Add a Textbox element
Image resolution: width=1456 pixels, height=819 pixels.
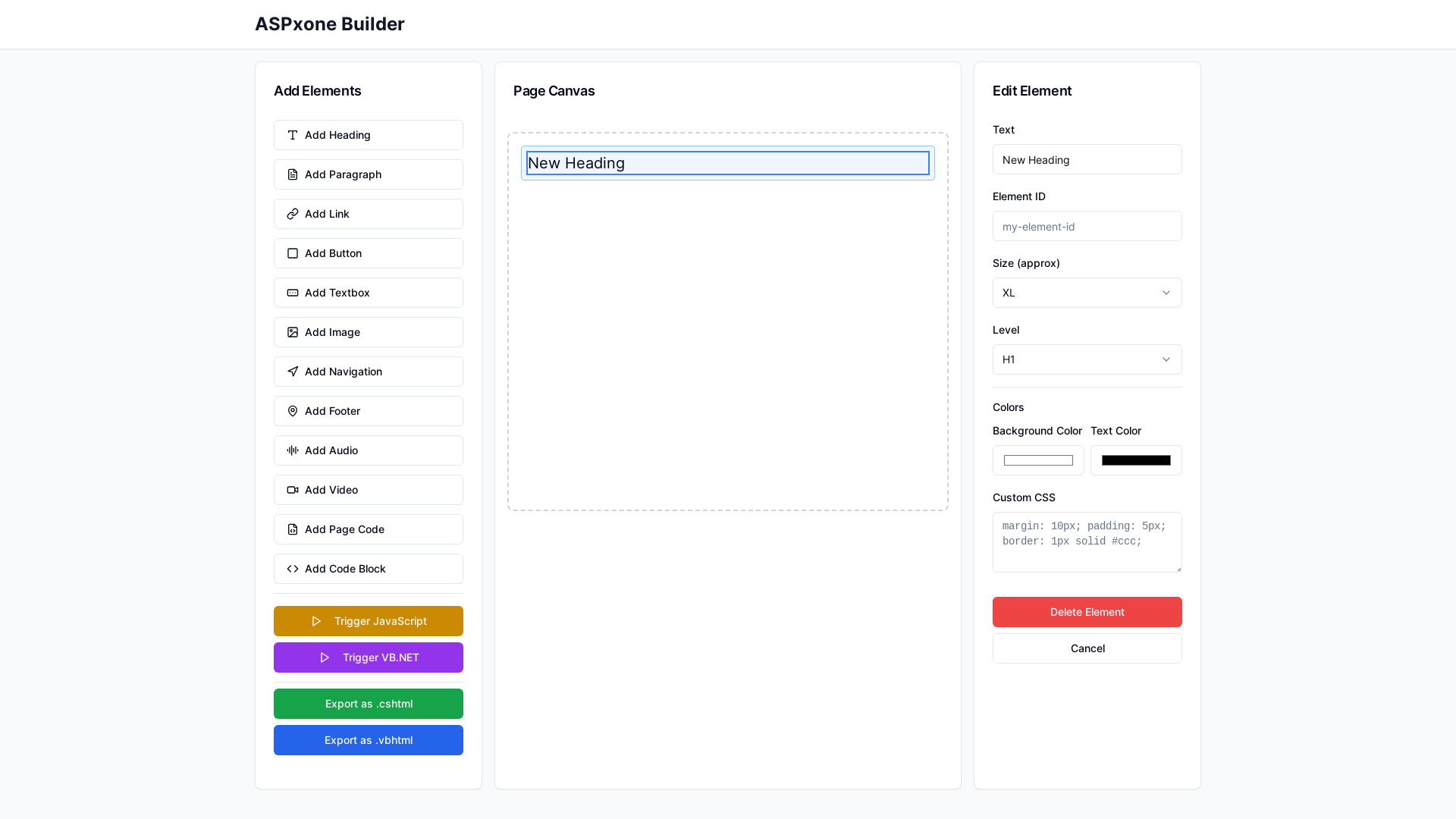coord(369,293)
